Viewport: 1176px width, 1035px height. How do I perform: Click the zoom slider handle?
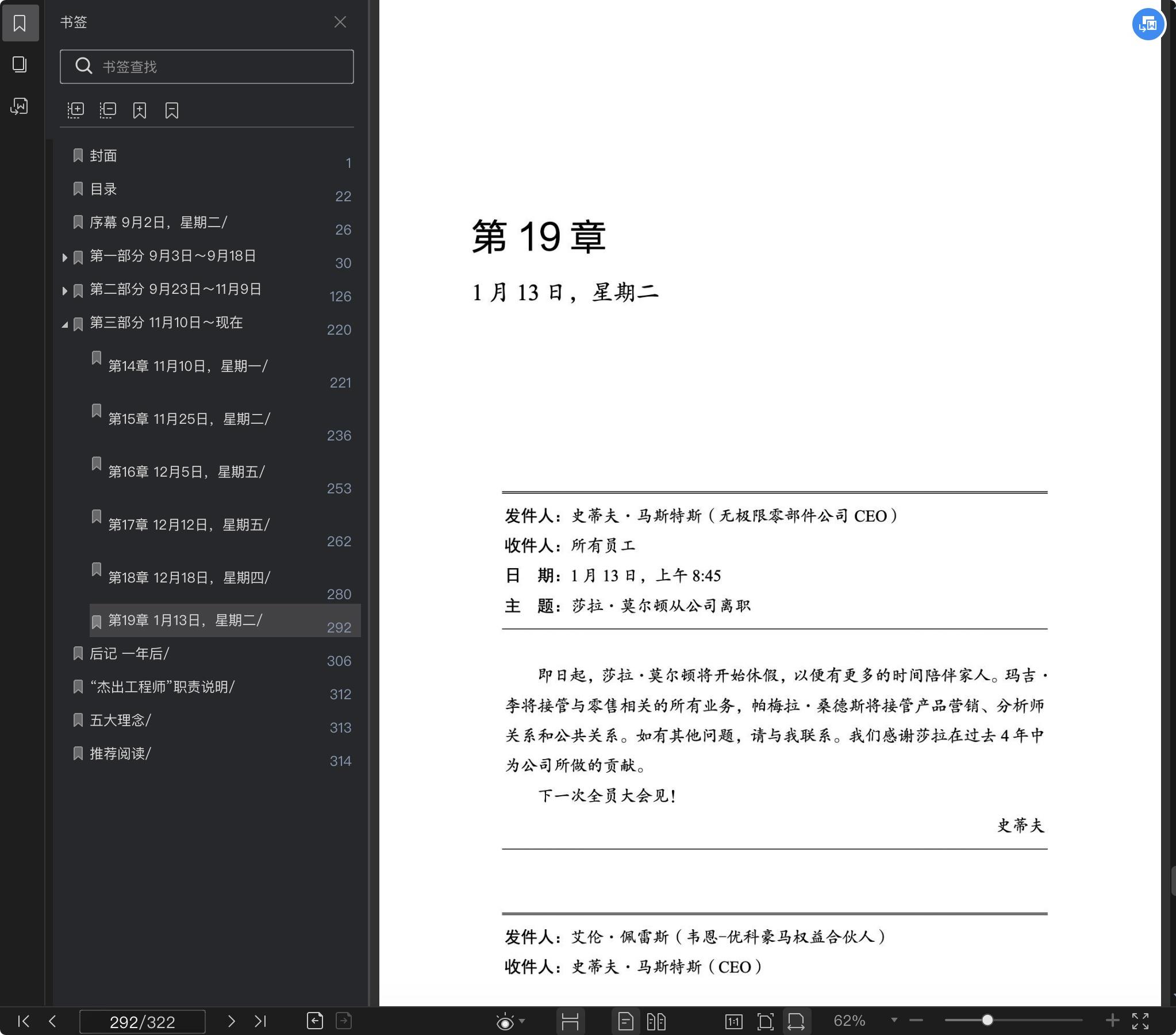coord(987,1020)
